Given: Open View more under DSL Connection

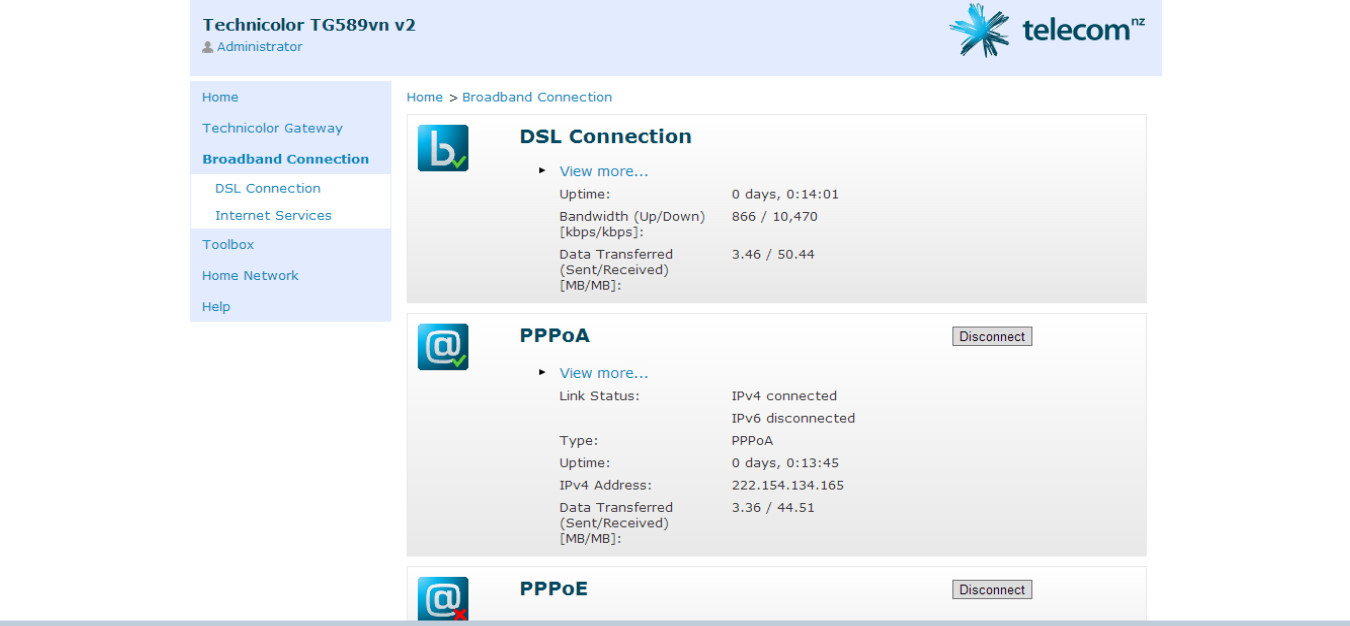Looking at the screenshot, I should click(x=603, y=171).
